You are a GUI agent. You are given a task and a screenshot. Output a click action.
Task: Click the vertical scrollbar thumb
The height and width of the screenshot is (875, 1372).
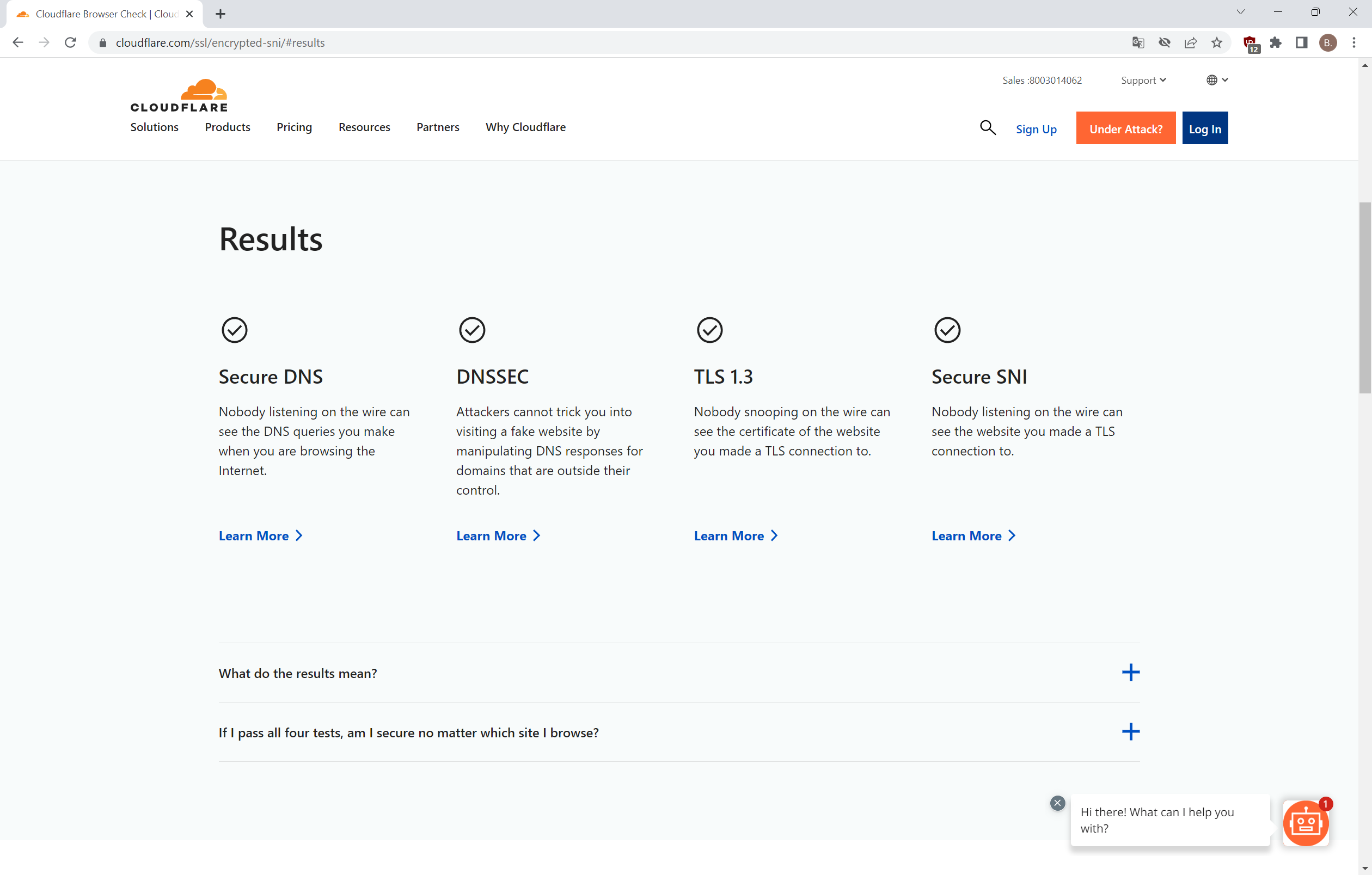pyautogui.click(x=1364, y=296)
